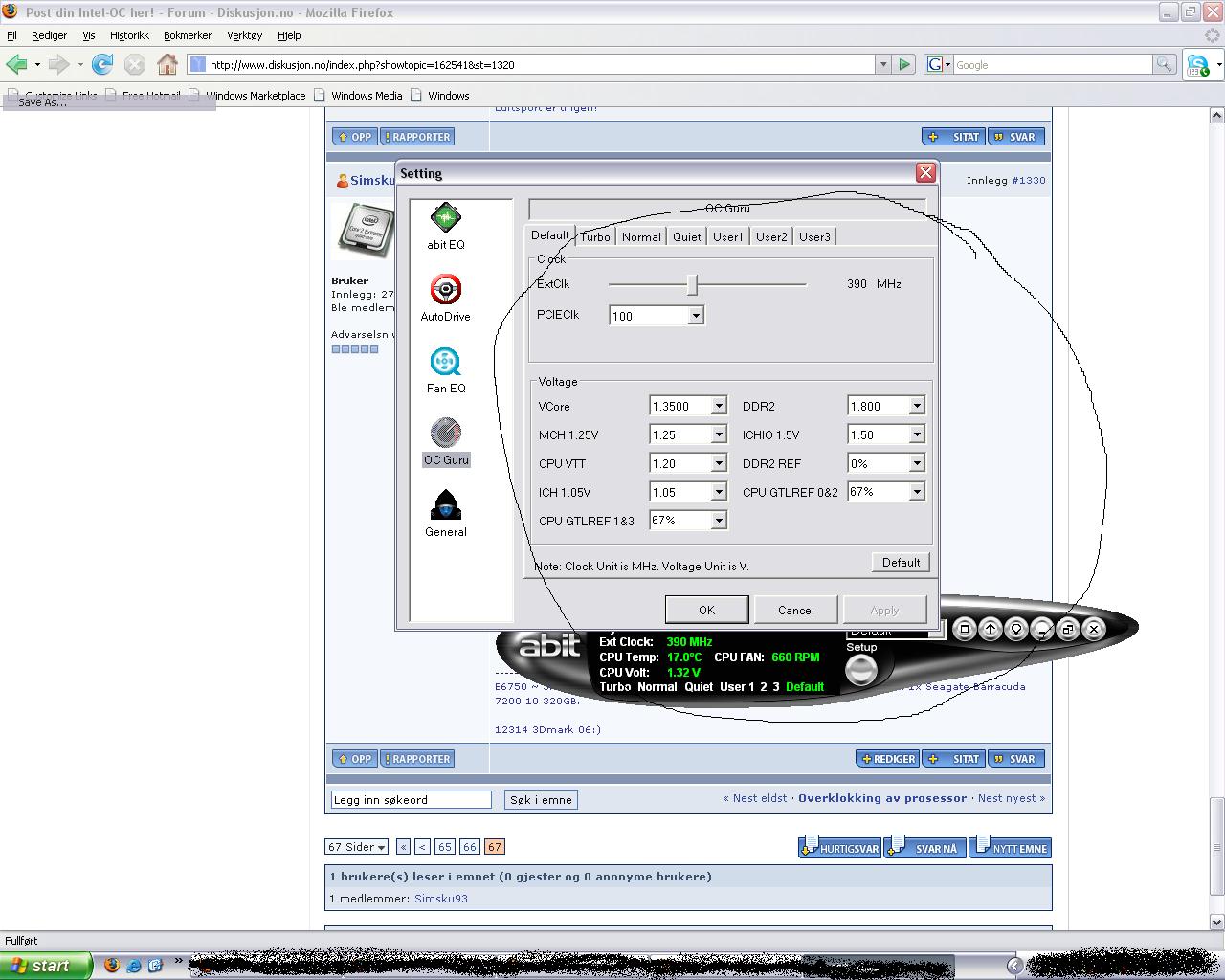Open the Rediger menu
Image resolution: width=1225 pixels, height=980 pixels.
click(x=49, y=35)
